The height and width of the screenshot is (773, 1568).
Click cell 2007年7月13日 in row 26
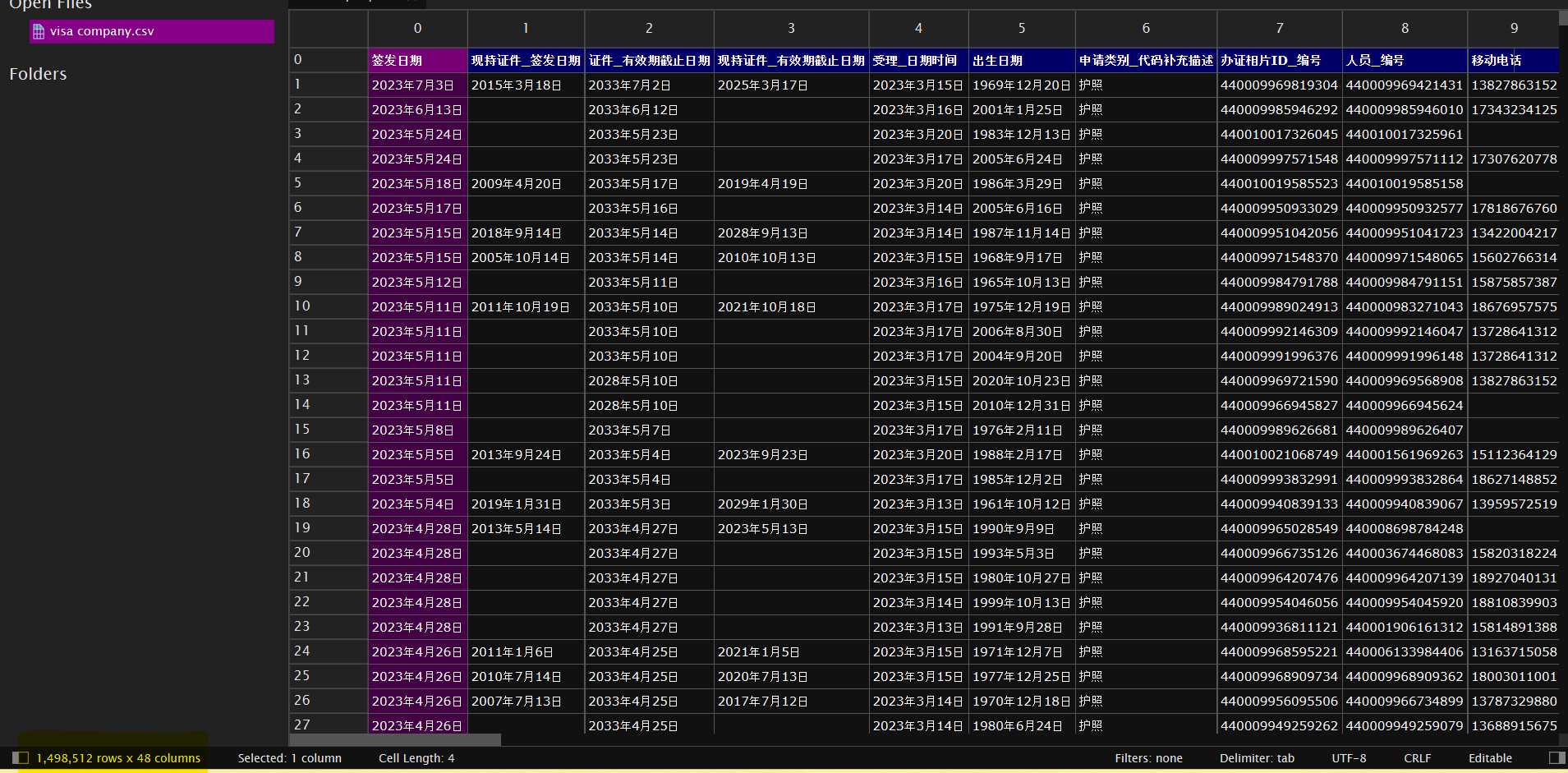pos(526,701)
